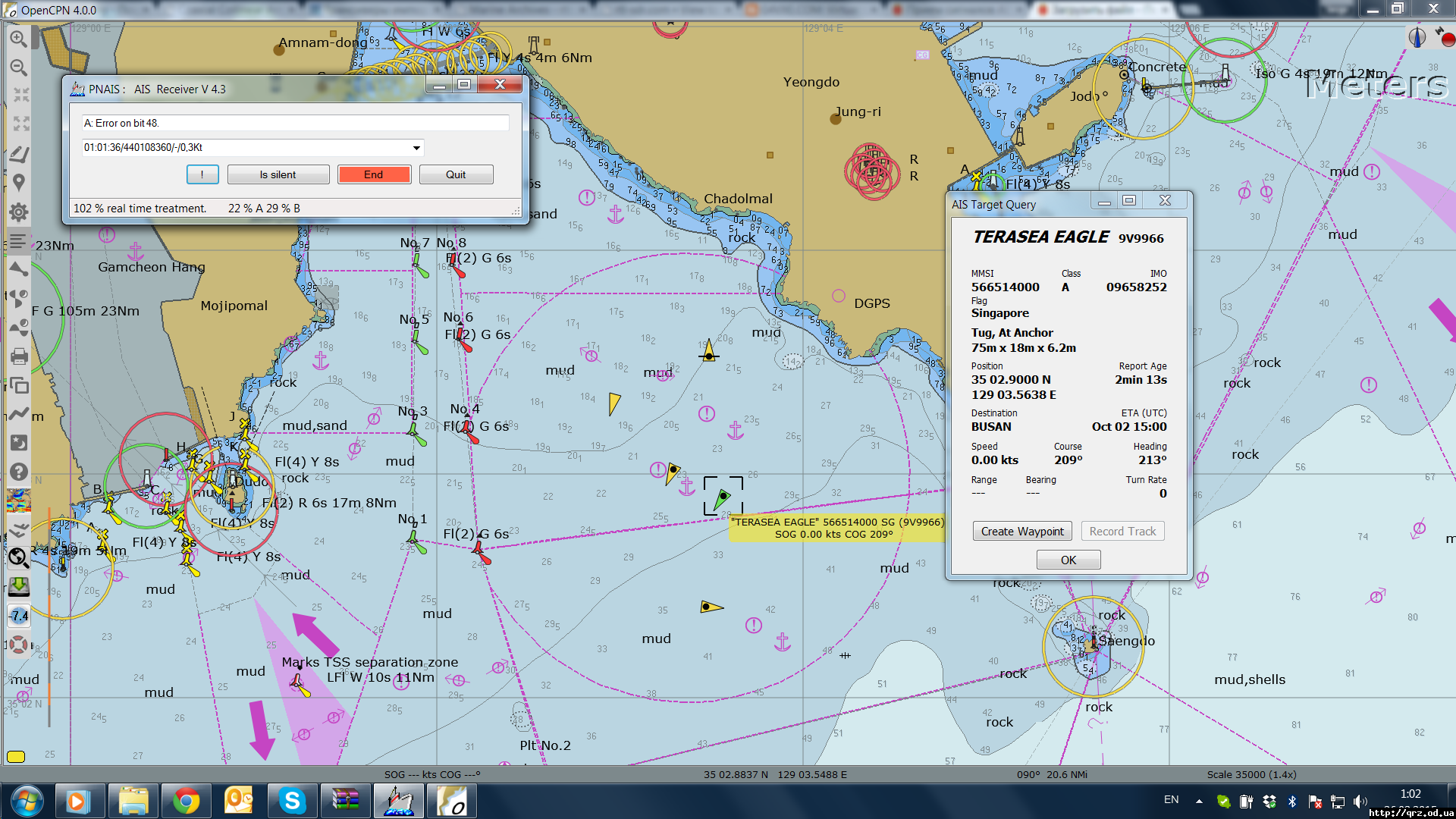Click the -7.4 magnetic variation icon
Image resolution: width=1456 pixels, height=819 pixels.
coord(18,616)
